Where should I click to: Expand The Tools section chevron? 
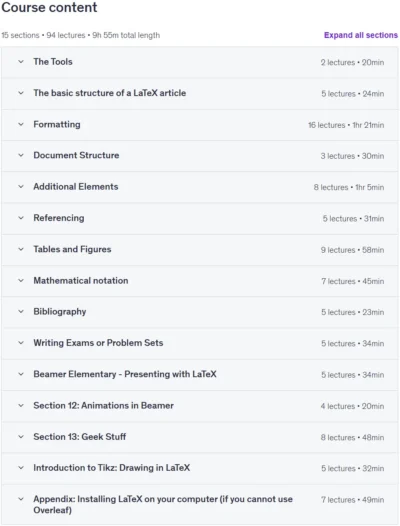[21, 62]
